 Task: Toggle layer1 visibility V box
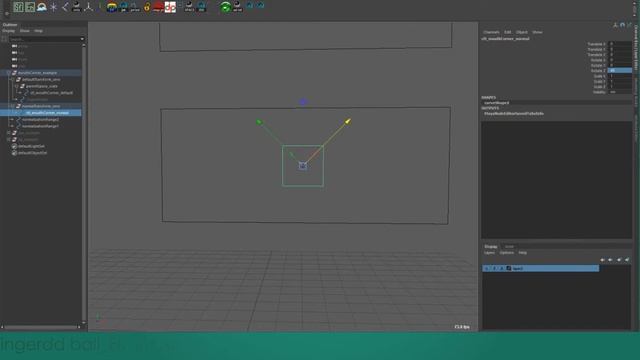coord(487,268)
